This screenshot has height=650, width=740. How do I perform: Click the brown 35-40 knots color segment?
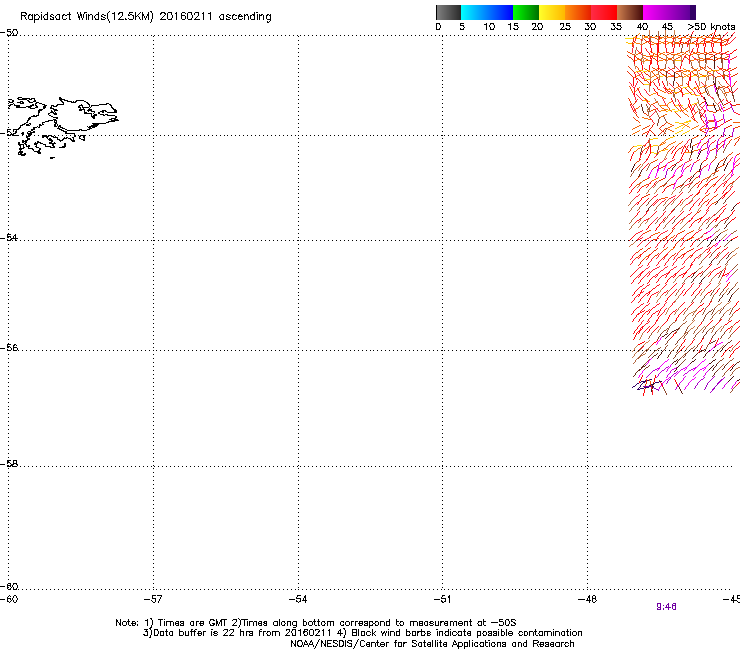click(630, 12)
